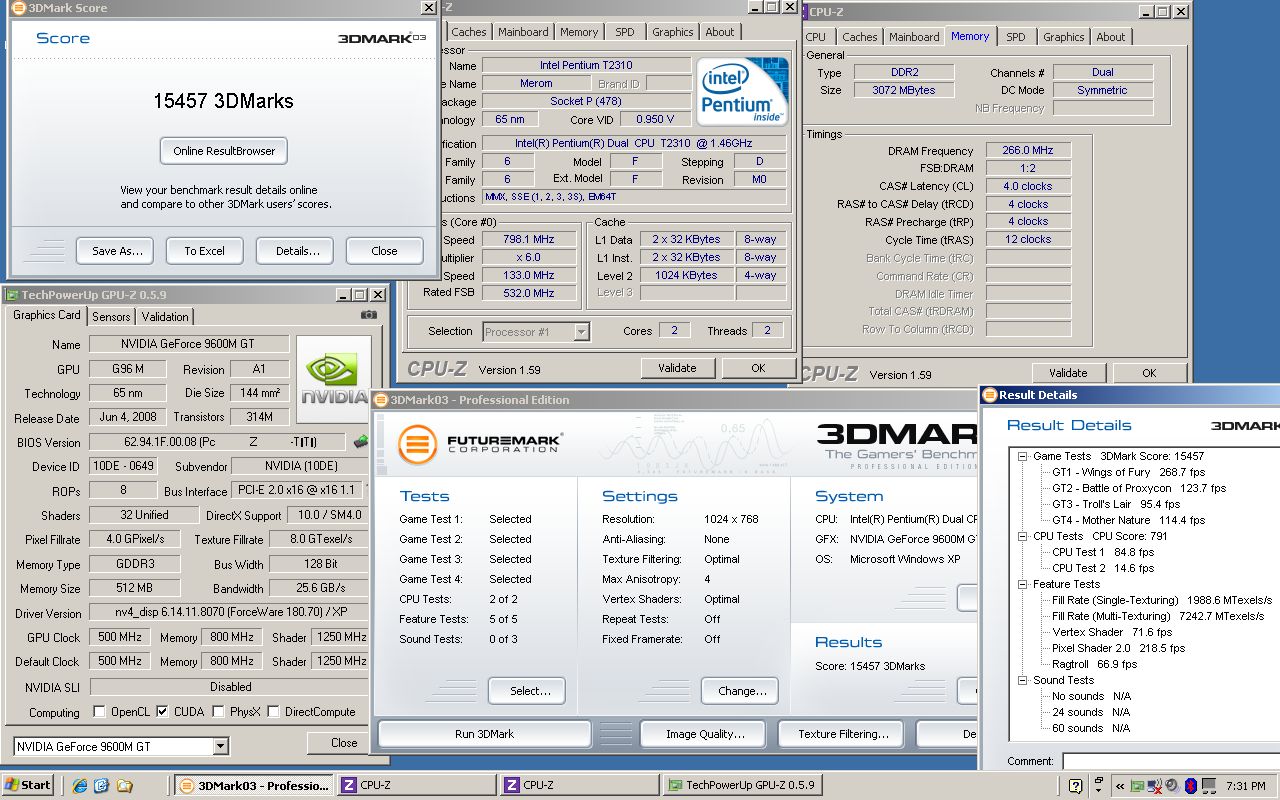Select the CPU Test 2 14.6 fps row
This screenshot has height=800, width=1280.
tap(1103, 568)
